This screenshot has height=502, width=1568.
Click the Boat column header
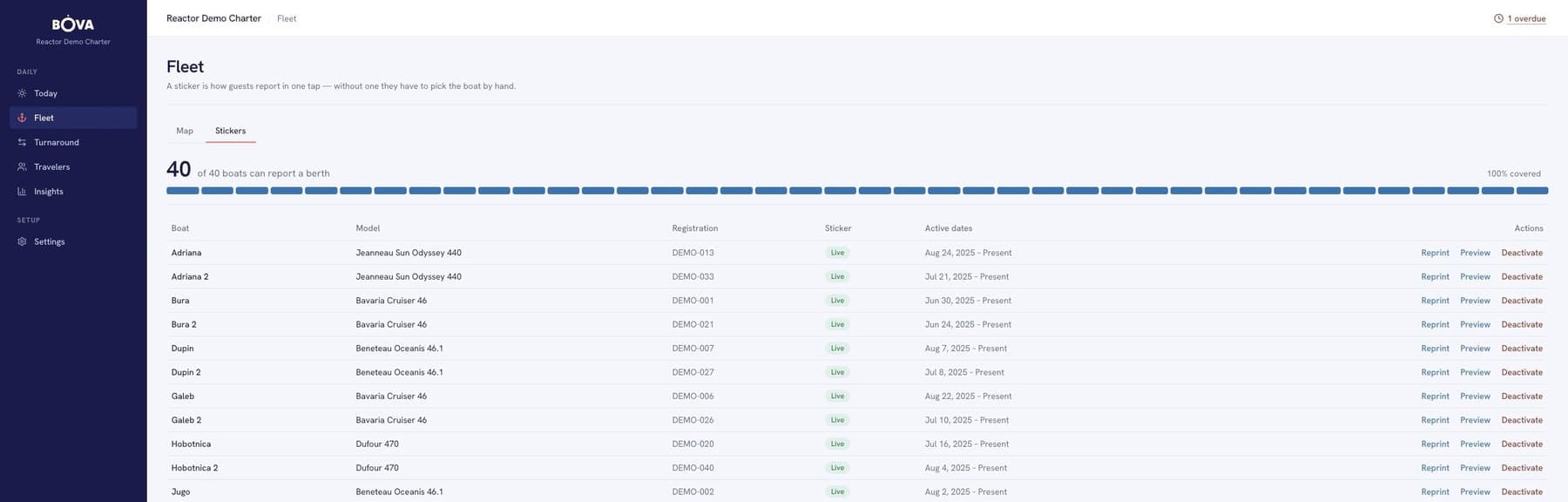[x=180, y=228]
